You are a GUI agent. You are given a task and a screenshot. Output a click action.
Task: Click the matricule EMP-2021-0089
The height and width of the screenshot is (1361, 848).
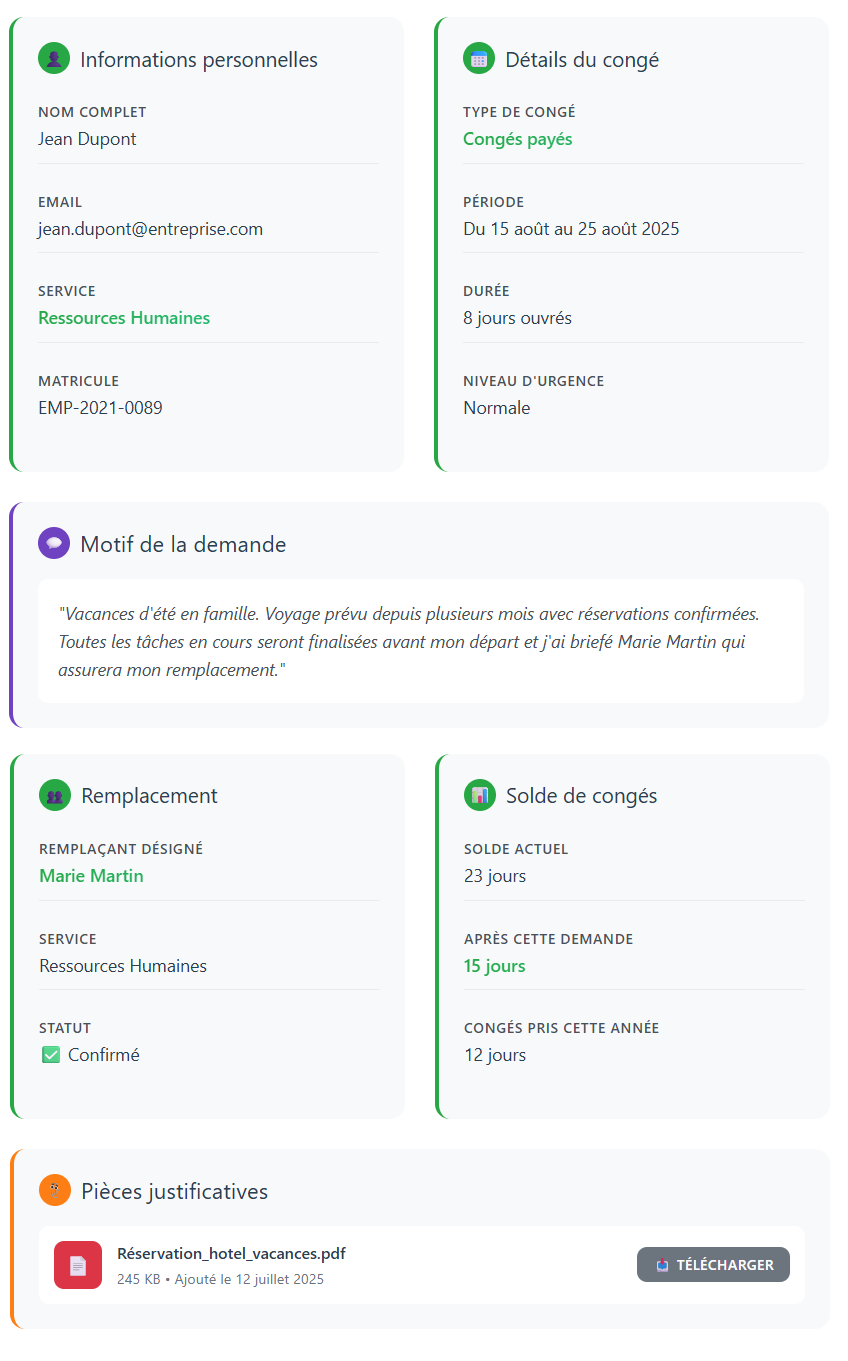coord(100,407)
